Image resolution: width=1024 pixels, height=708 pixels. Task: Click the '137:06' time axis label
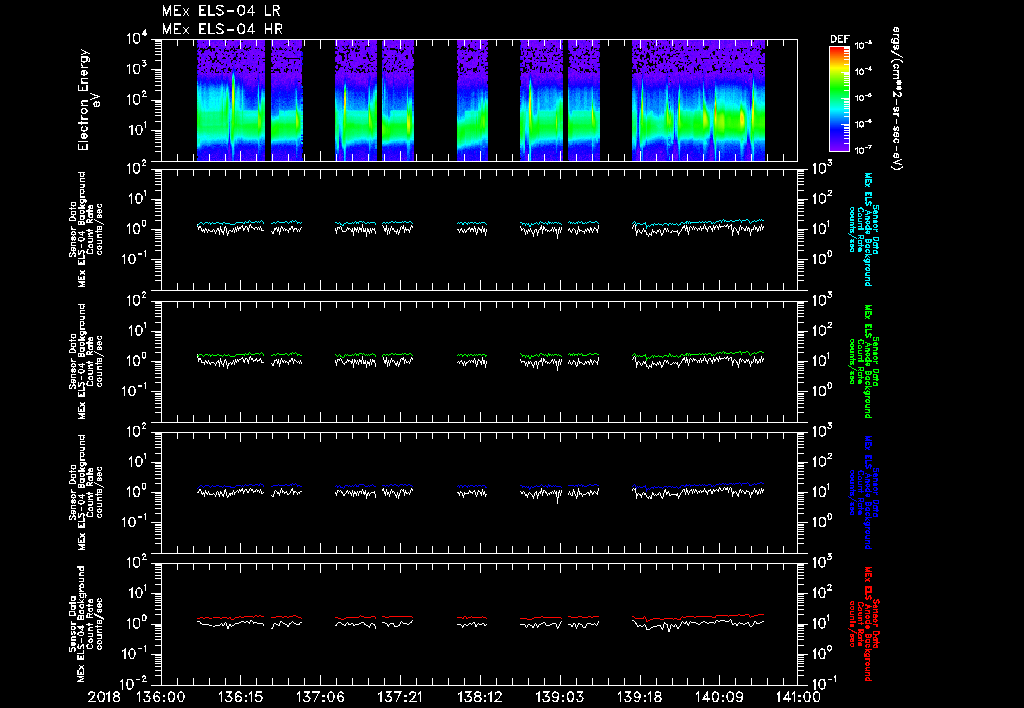coord(320,698)
